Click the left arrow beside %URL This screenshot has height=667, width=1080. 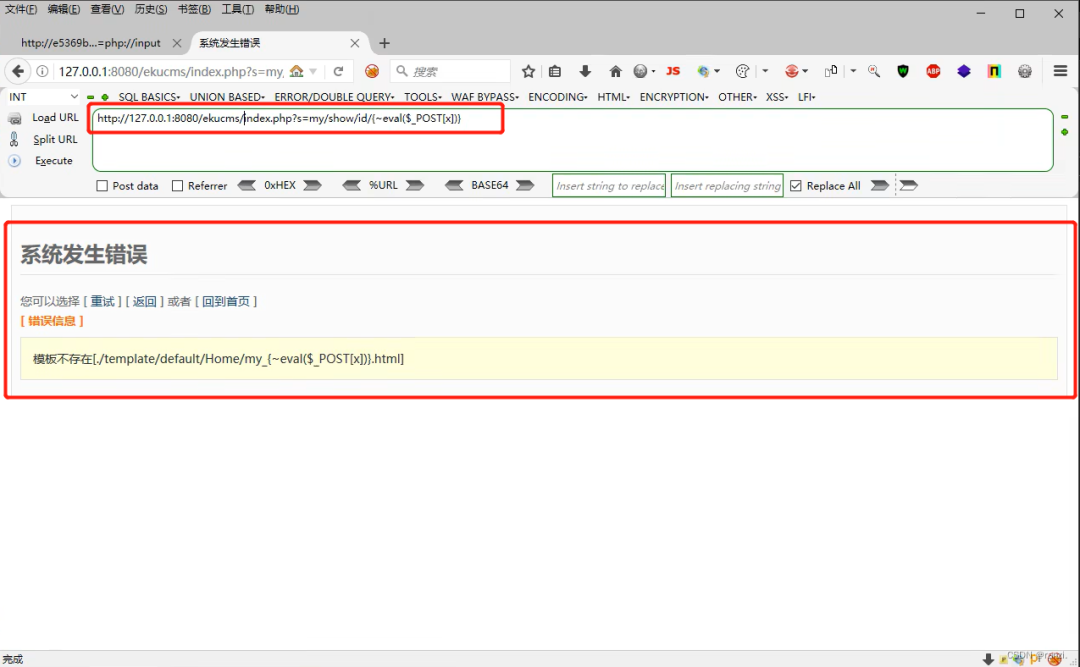pos(351,185)
